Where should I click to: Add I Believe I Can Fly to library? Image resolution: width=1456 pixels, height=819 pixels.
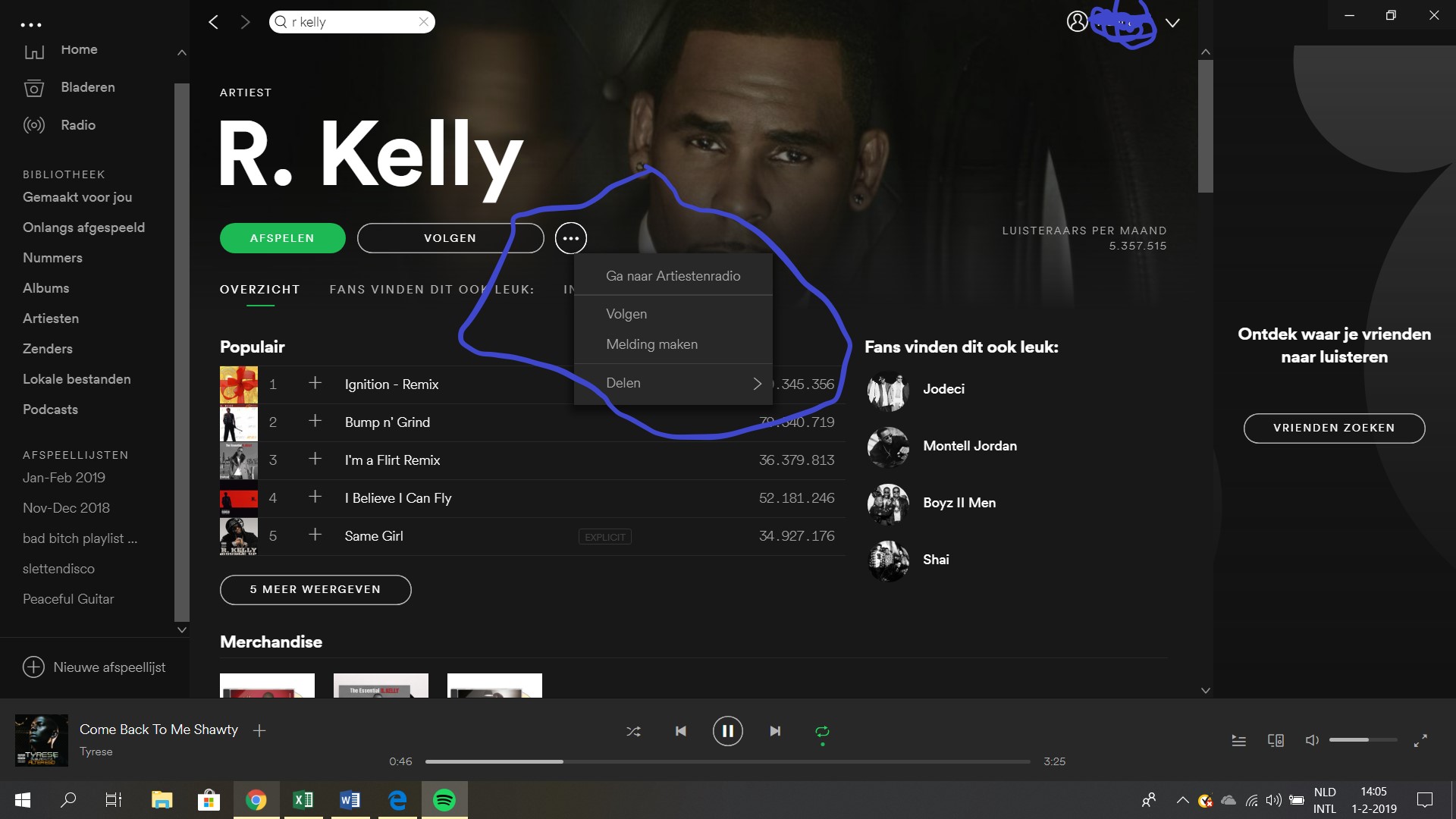tap(315, 497)
